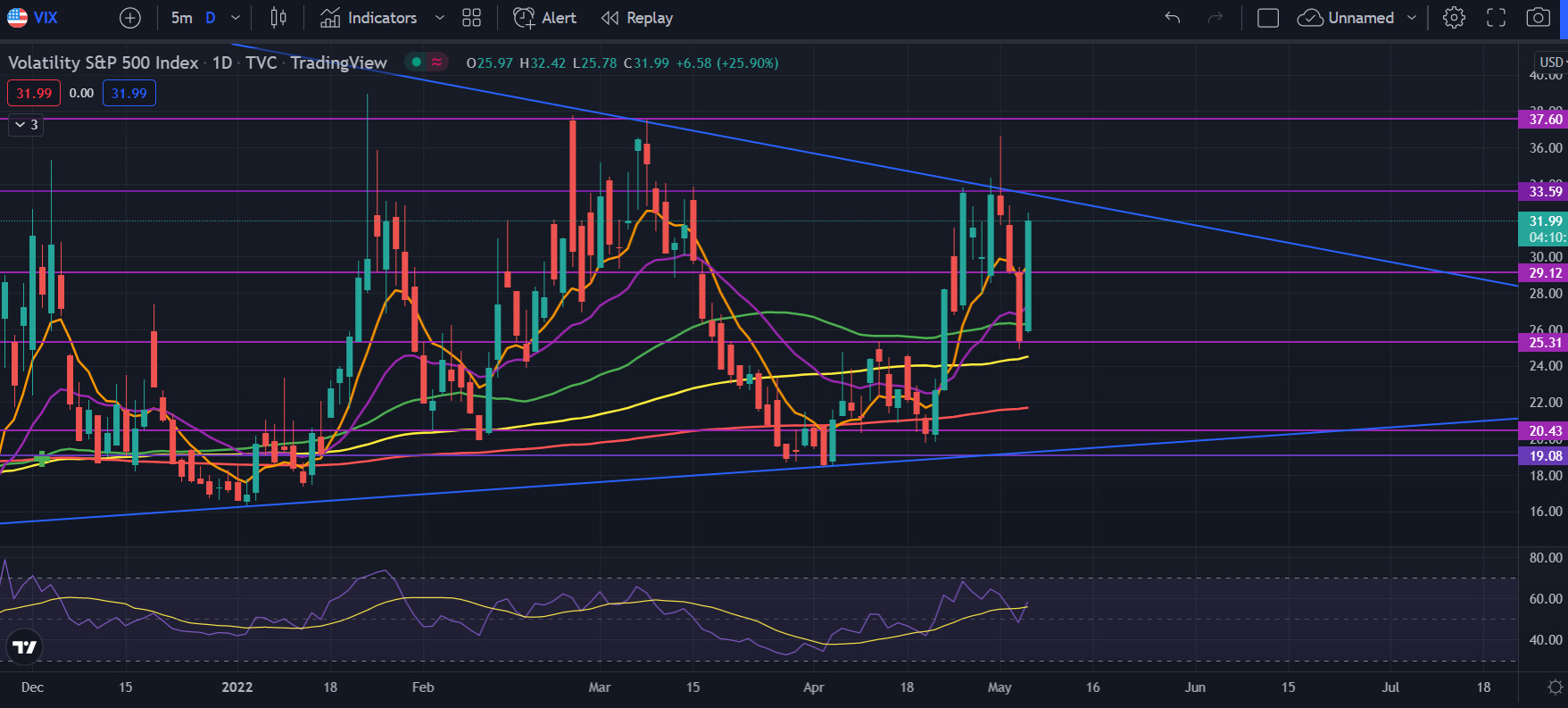Open the Indicators dialog
This screenshot has width=1568, height=708.
369,18
